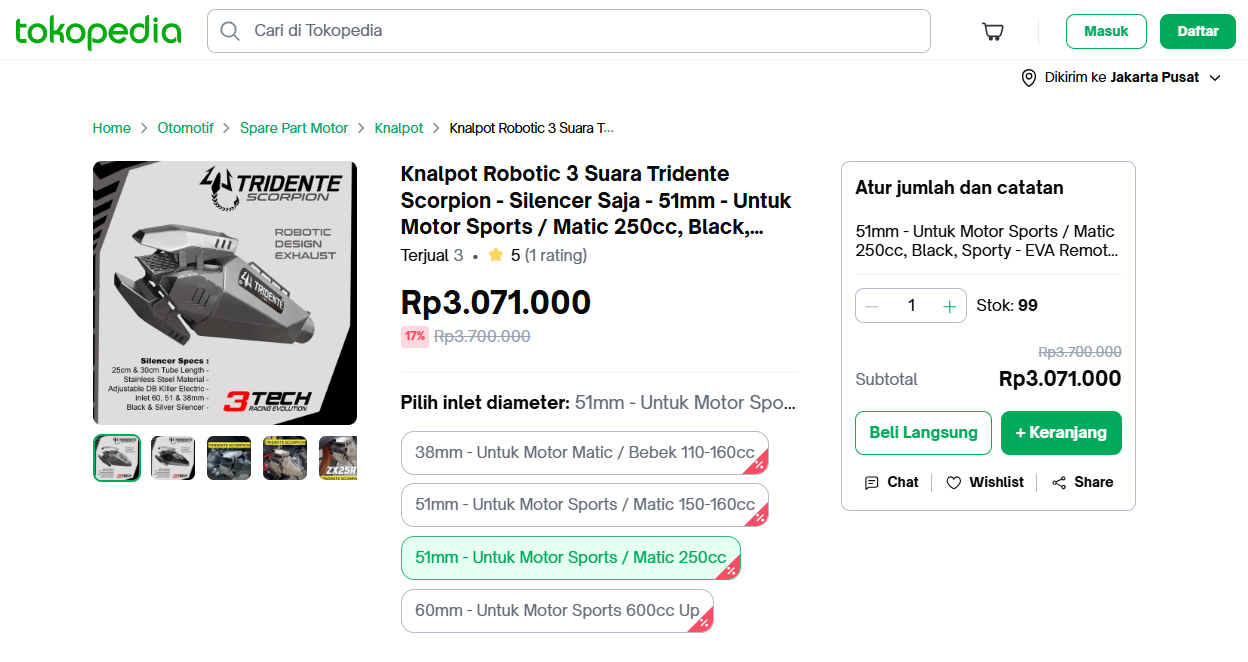Screen dimensions: 1248x662
Task: Click the Tokopedia logo
Action: click(x=98, y=31)
